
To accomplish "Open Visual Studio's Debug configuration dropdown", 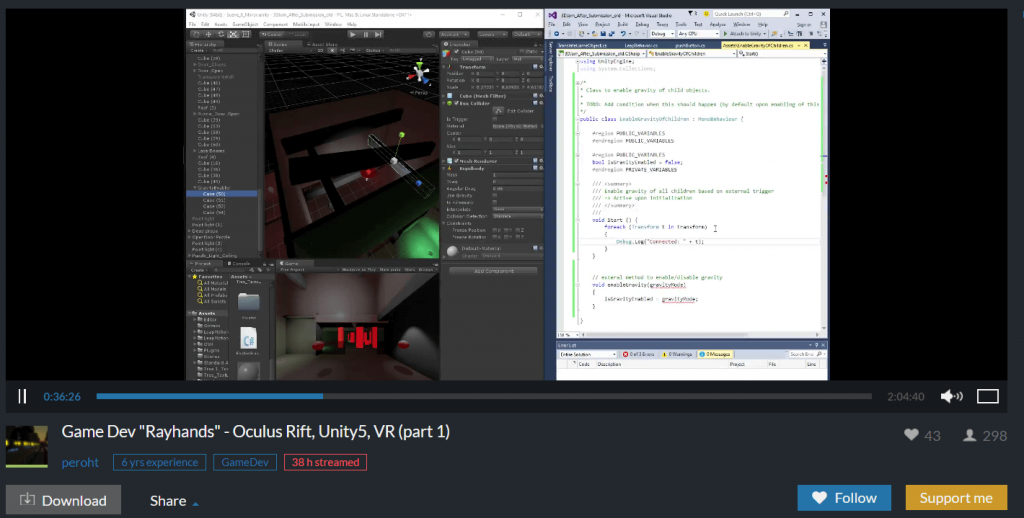I will click(x=663, y=34).
